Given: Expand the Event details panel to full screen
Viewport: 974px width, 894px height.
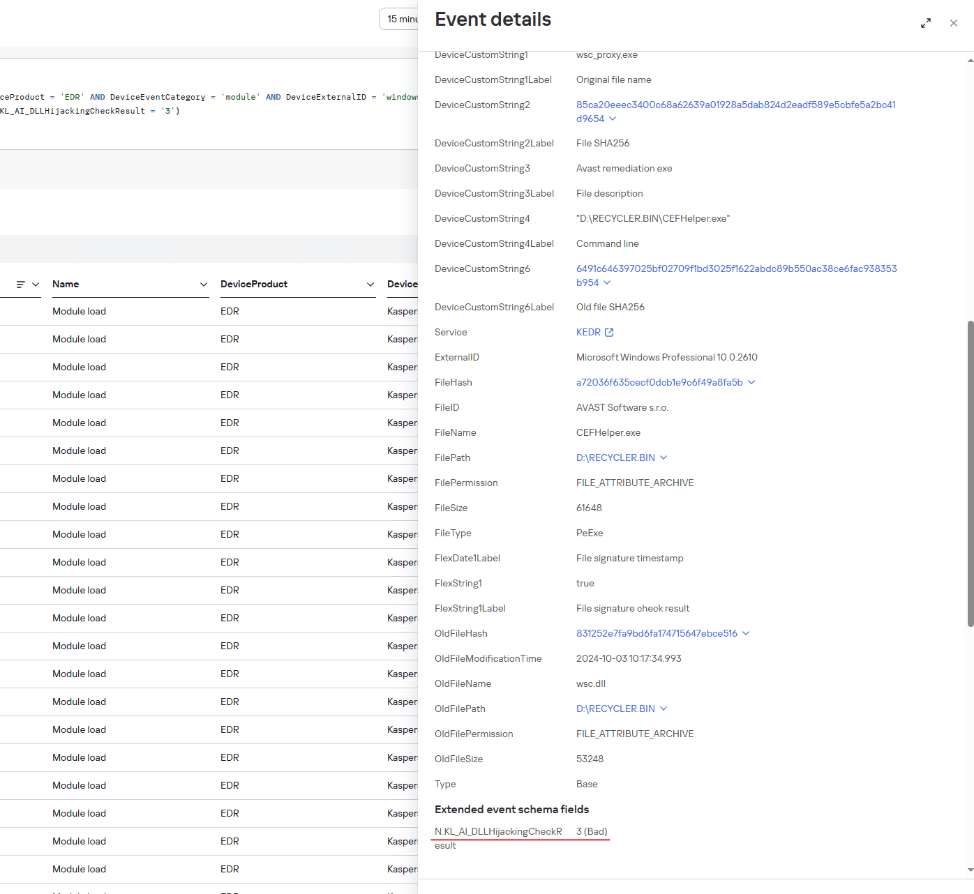Looking at the screenshot, I should [x=926, y=23].
